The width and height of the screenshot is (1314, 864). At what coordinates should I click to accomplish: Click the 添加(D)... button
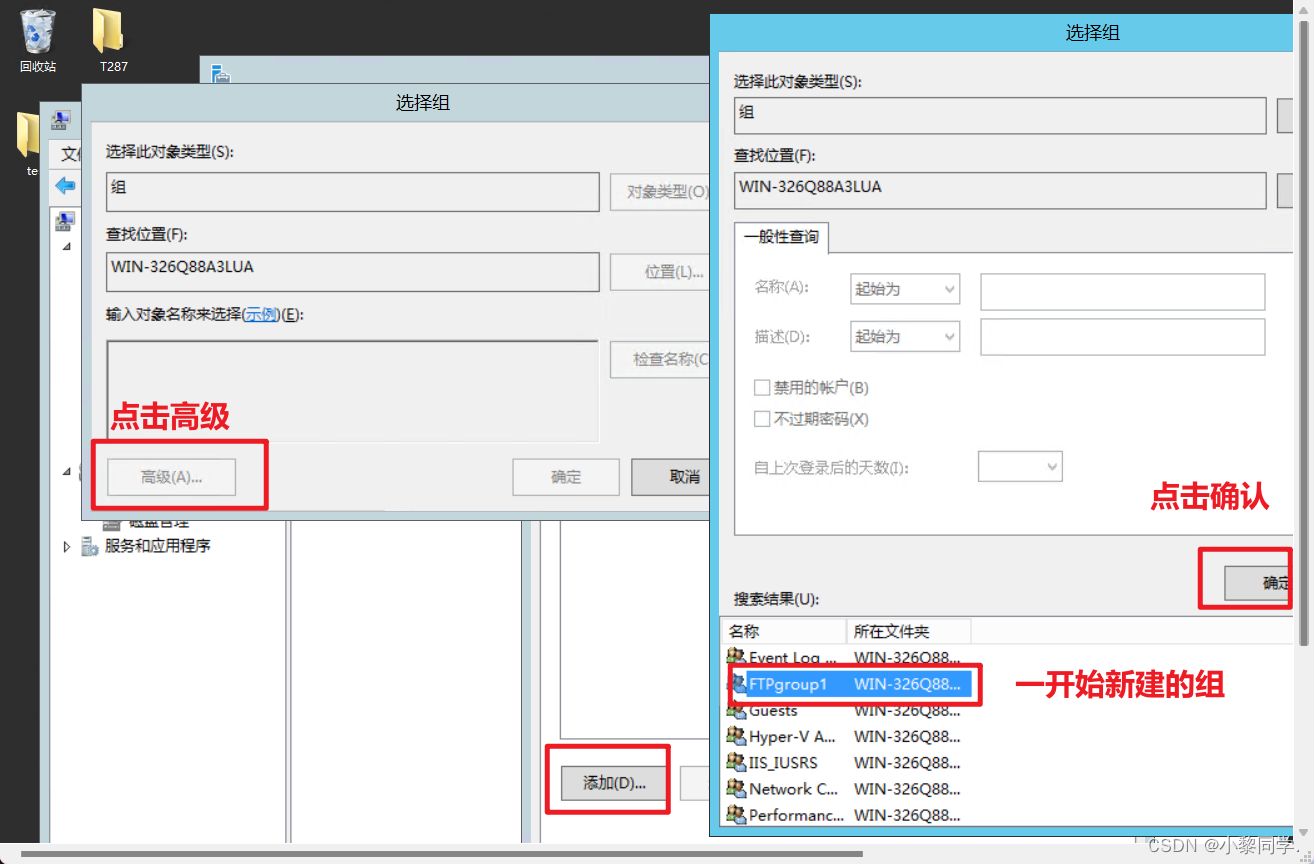pos(615,783)
